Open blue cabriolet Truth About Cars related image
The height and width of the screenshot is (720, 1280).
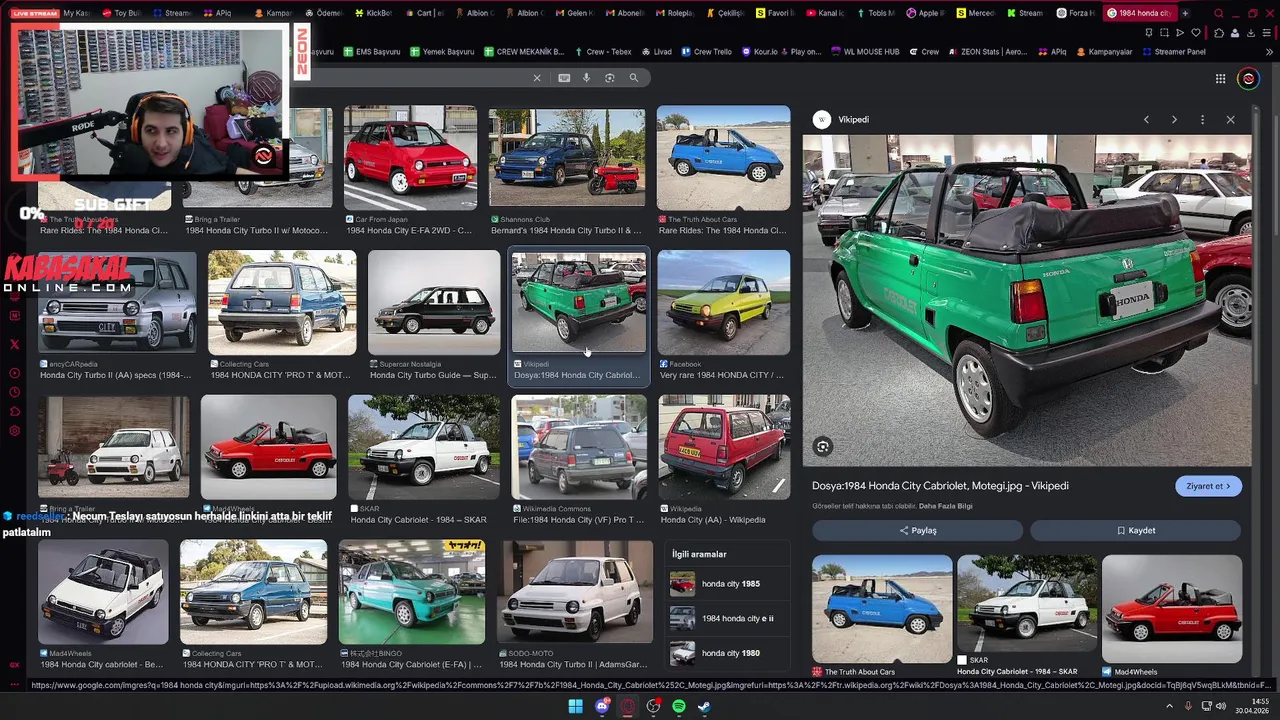[882, 609]
